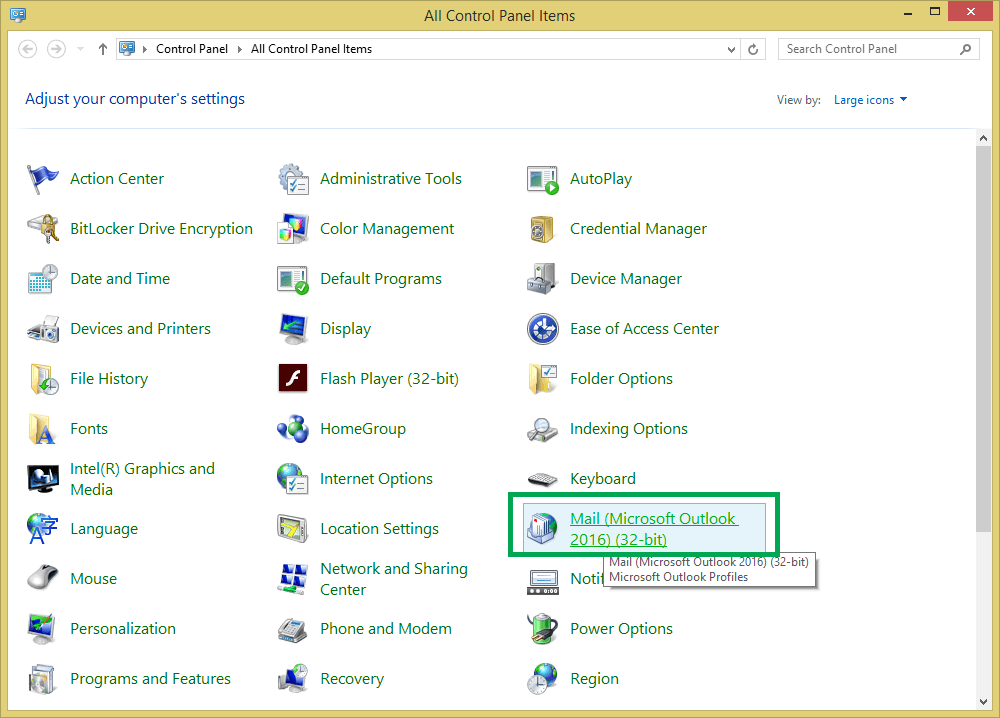Open the Intel(R) Graphics and Media icon
Image resolution: width=1000 pixels, height=718 pixels.
(43, 479)
